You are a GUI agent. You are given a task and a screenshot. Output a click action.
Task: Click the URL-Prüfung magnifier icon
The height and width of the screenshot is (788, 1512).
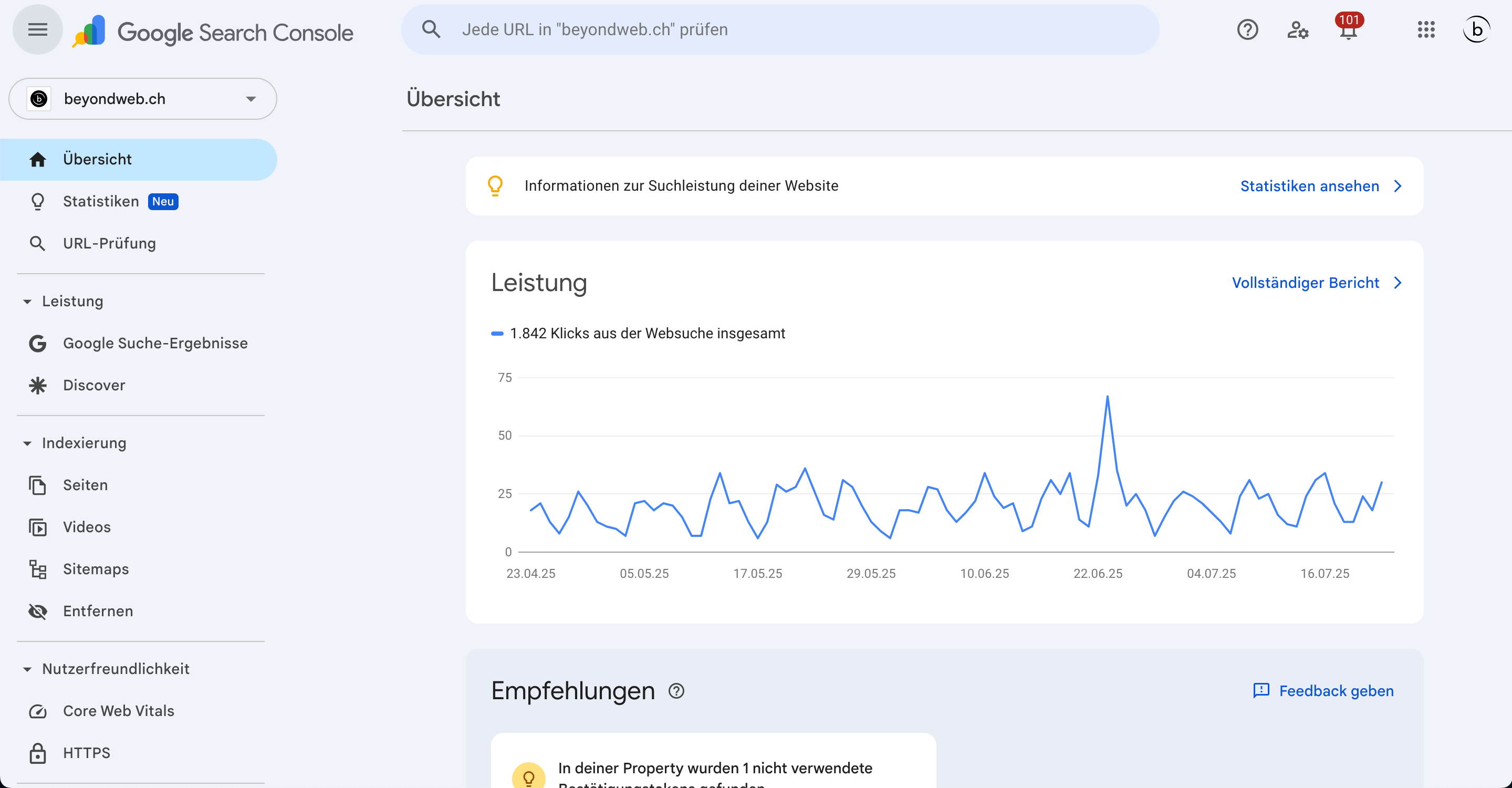point(38,243)
